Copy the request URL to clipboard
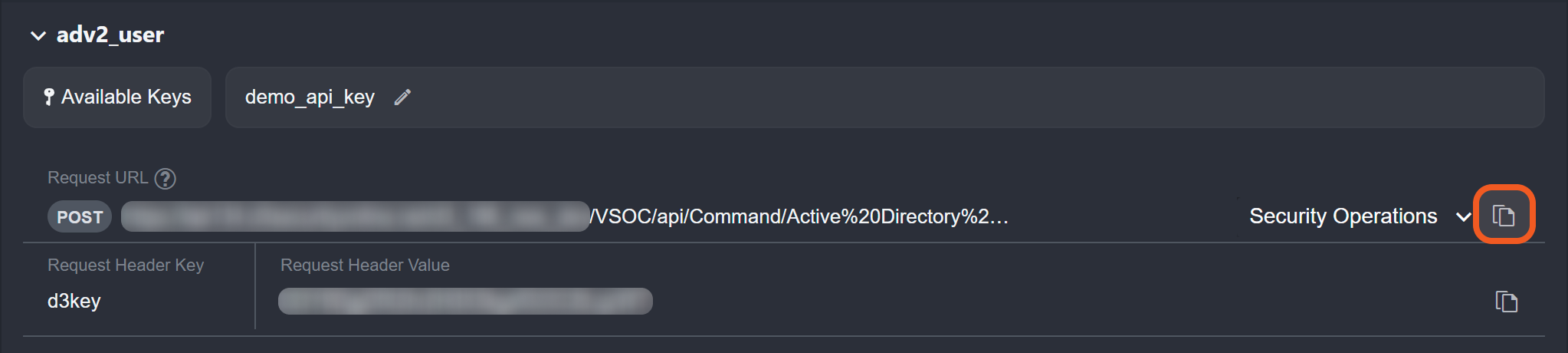 click(x=1504, y=216)
